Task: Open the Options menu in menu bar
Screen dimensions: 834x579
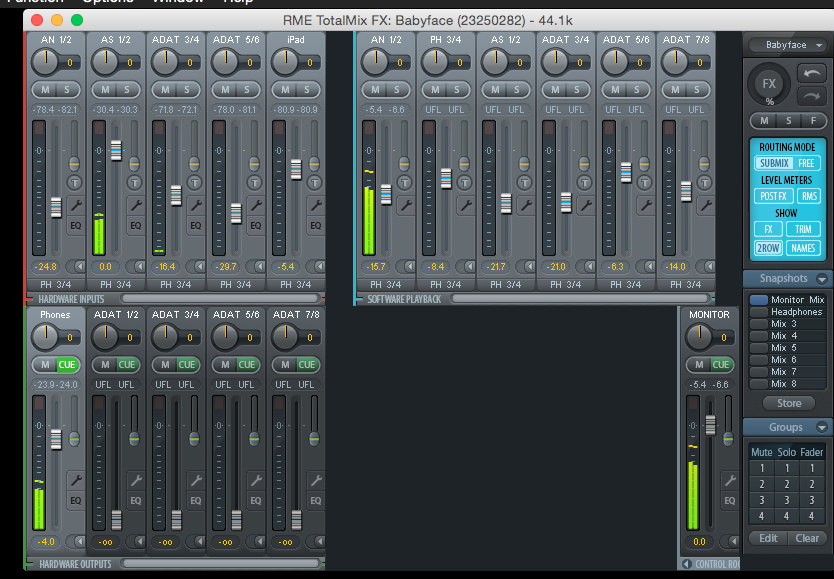Action: pyautogui.click(x=107, y=2)
